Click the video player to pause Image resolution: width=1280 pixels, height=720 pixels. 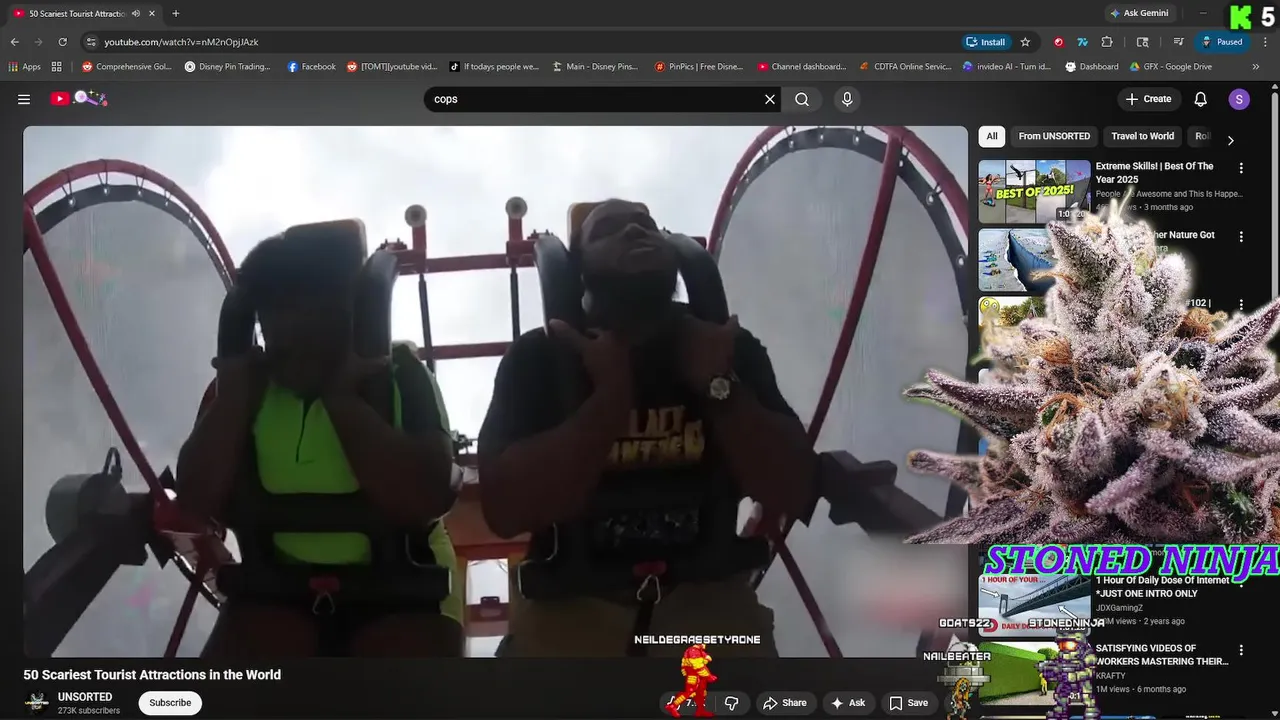(x=495, y=391)
